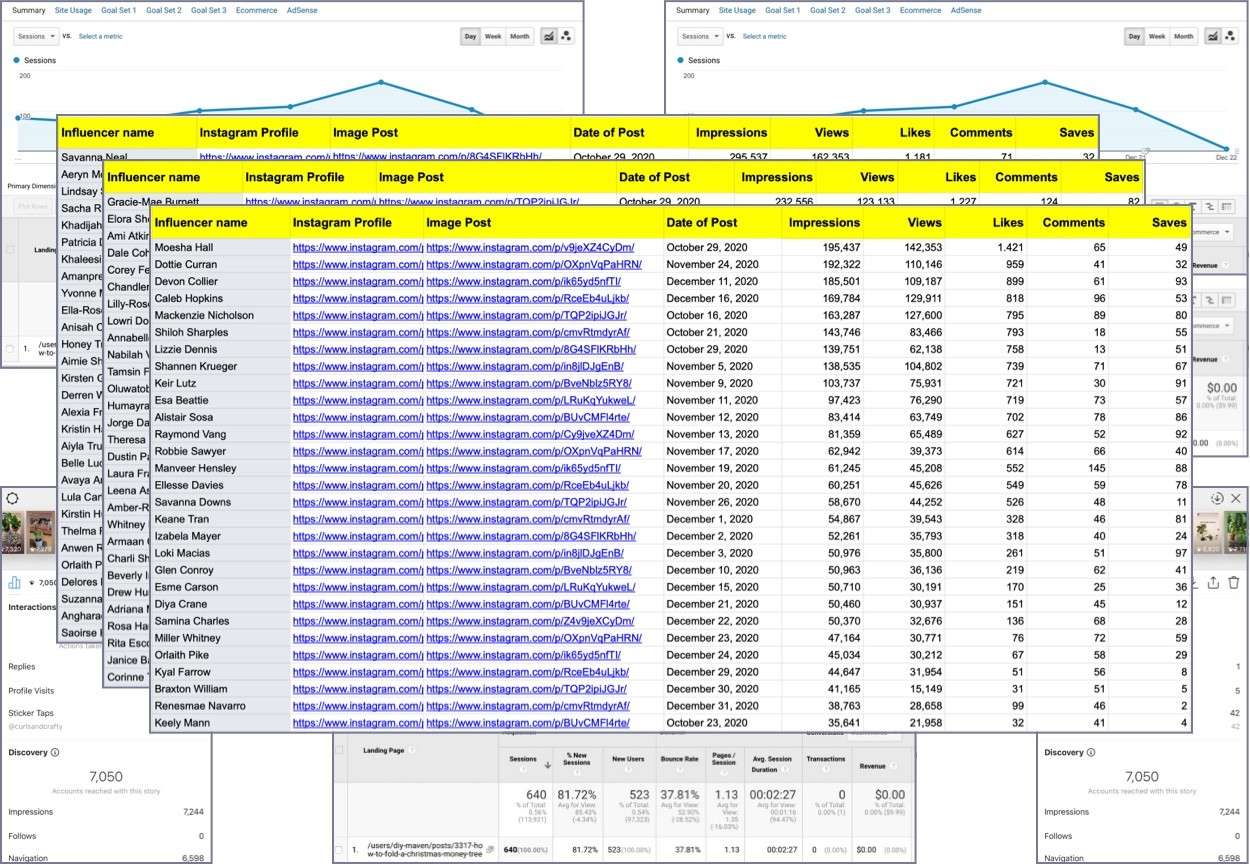
Task: Select Day view in right Analytics panel
Action: 1134,36
